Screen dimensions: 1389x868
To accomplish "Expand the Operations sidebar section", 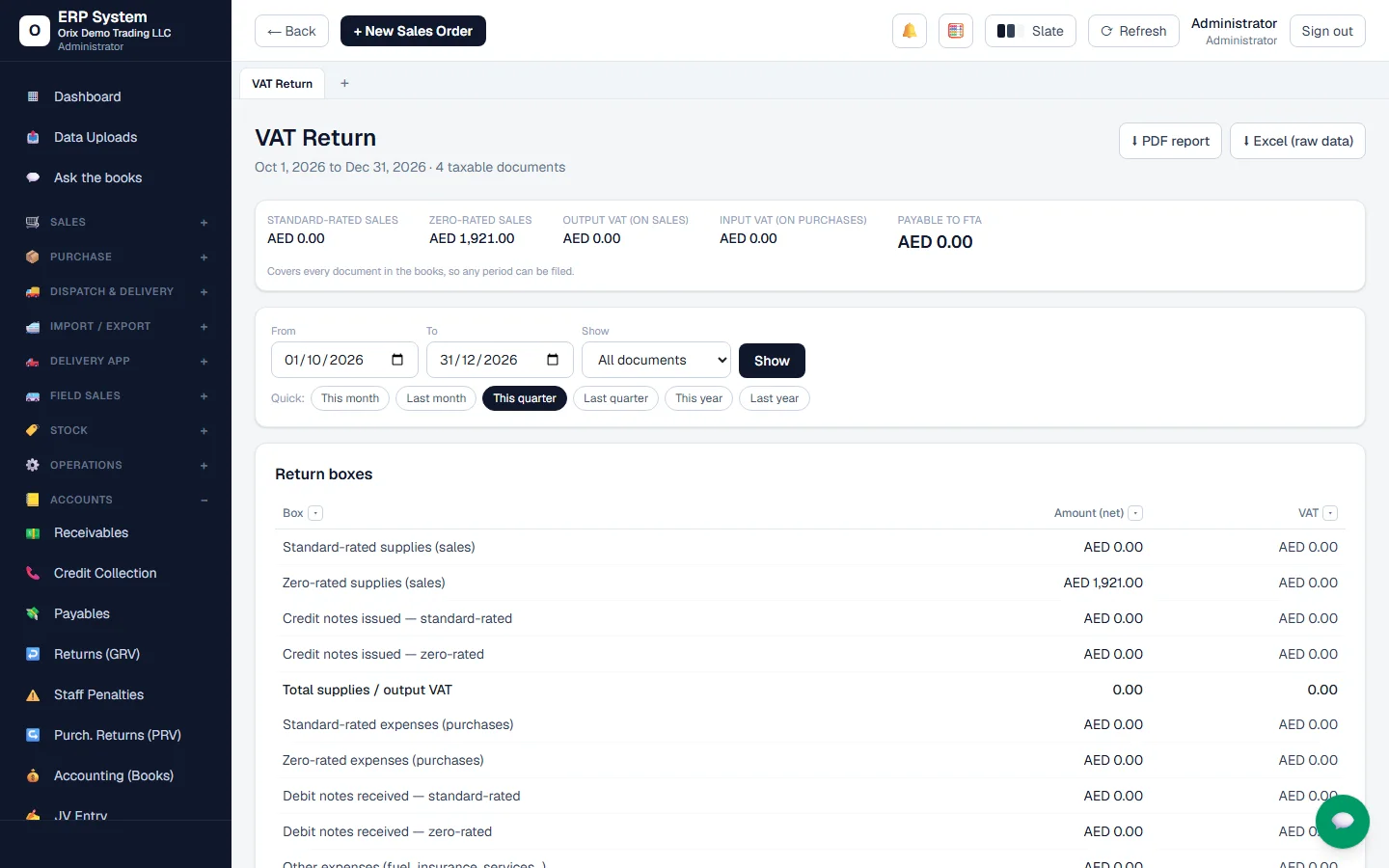I will 204,466.
